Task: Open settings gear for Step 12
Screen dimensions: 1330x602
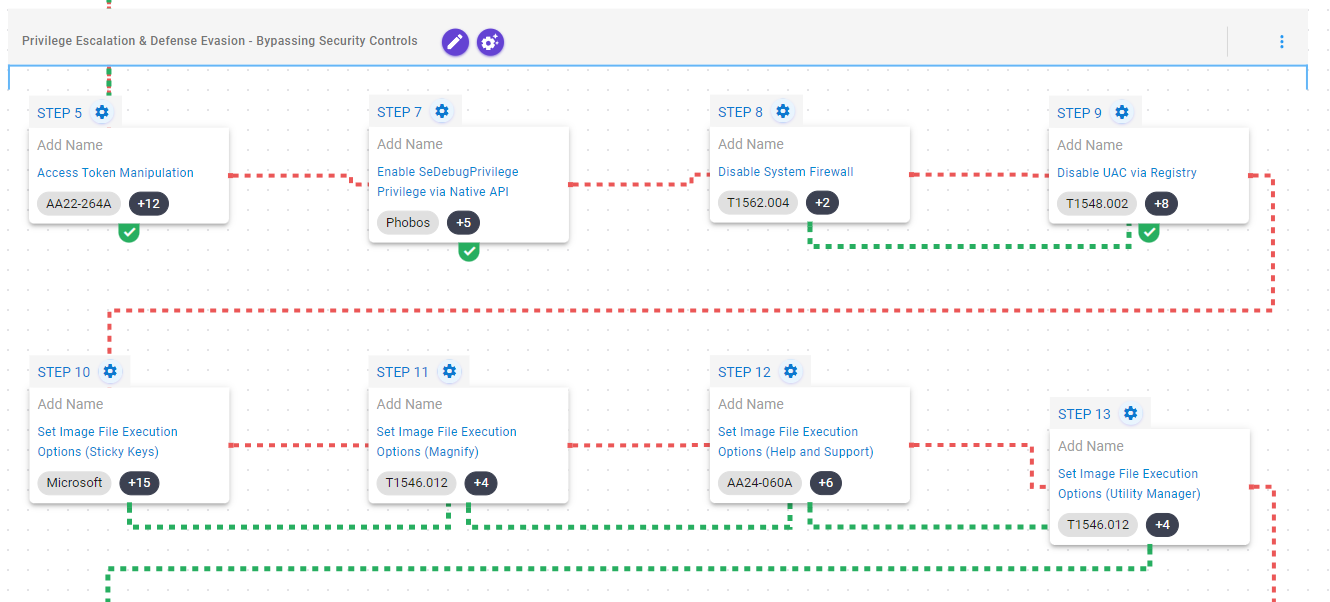Action: tap(791, 372)
